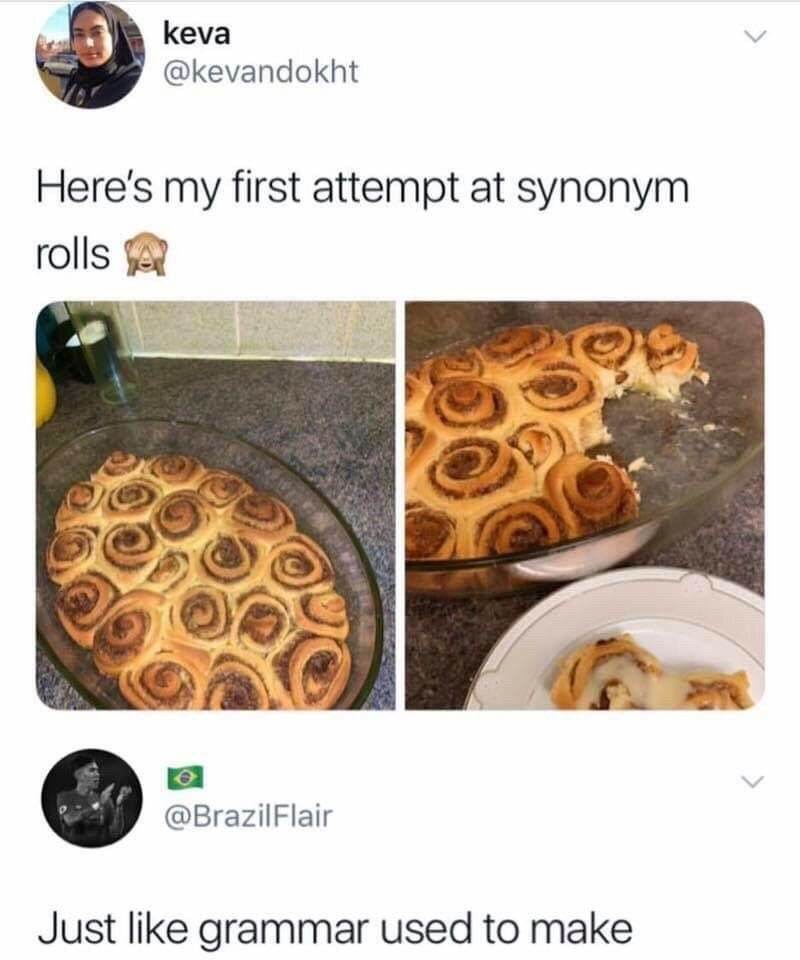Click the tweet text about synonym rolls
This screenshot has height=960, width=800.
click(362, 222)
